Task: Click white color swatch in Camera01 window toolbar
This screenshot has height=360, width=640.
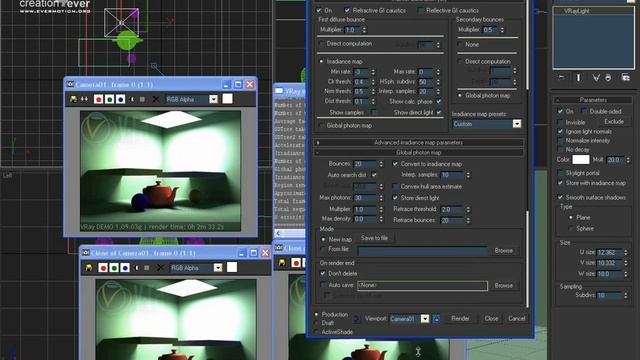Action: point(227,99)
